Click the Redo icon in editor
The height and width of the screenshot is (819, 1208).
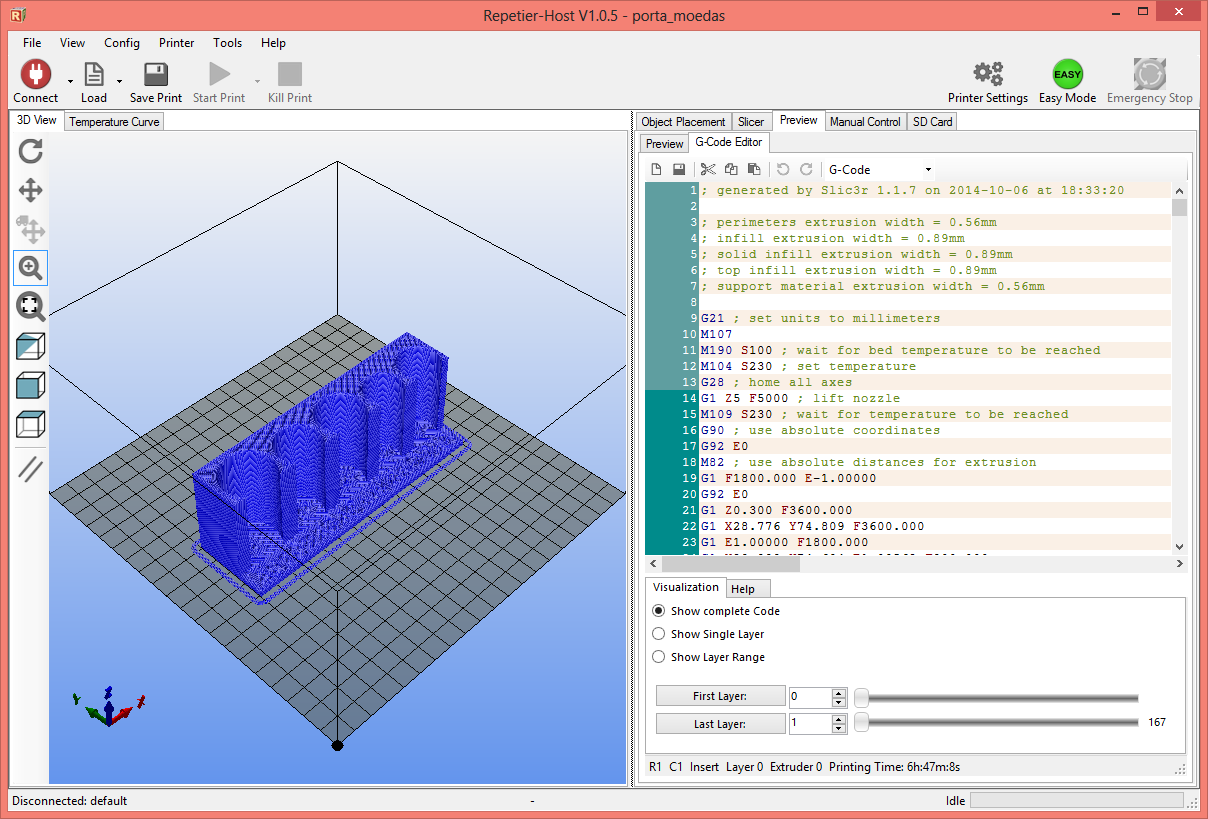pyautogui.click(x=806, y=170)
